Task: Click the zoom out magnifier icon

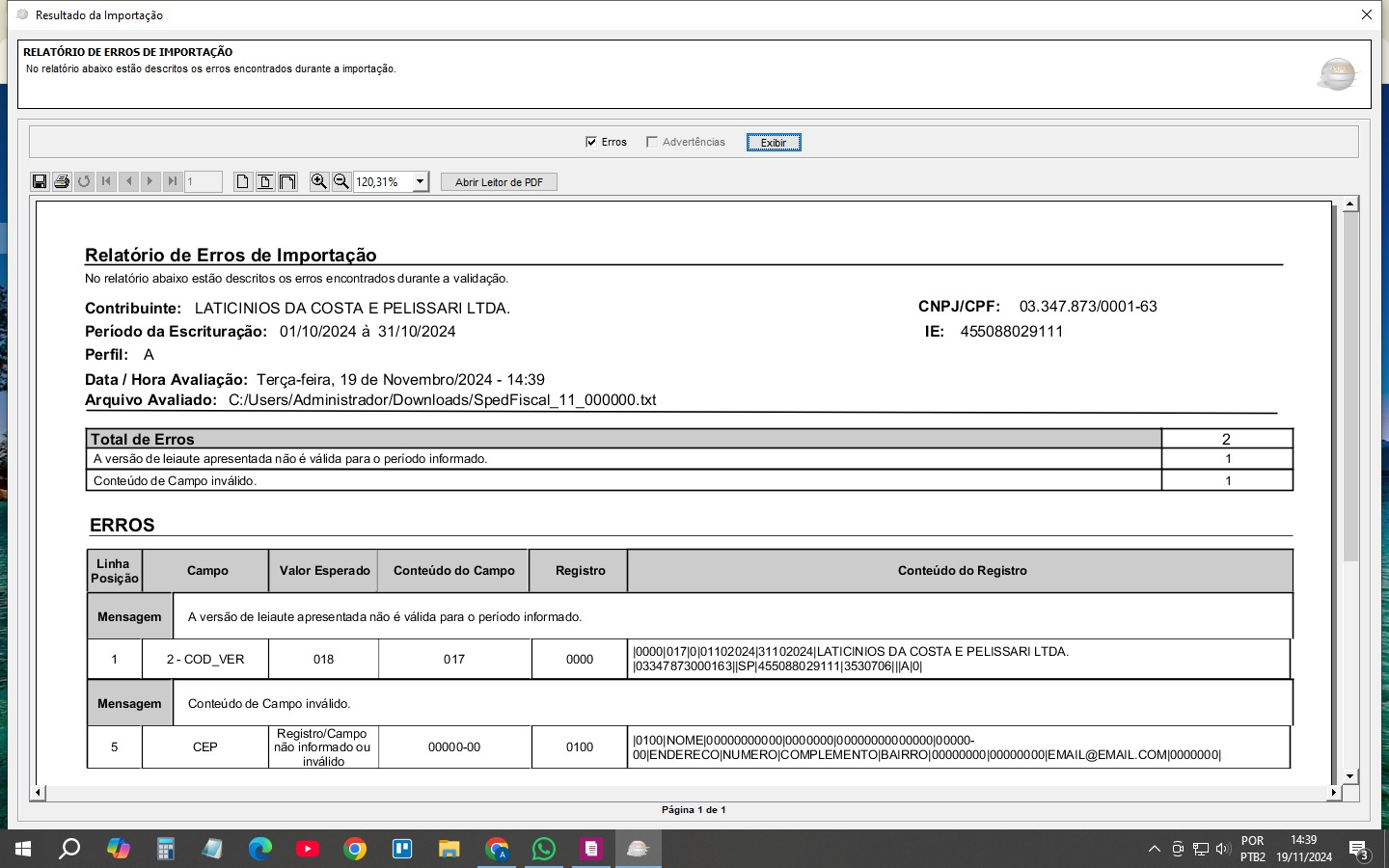Action: coord(340,181)
